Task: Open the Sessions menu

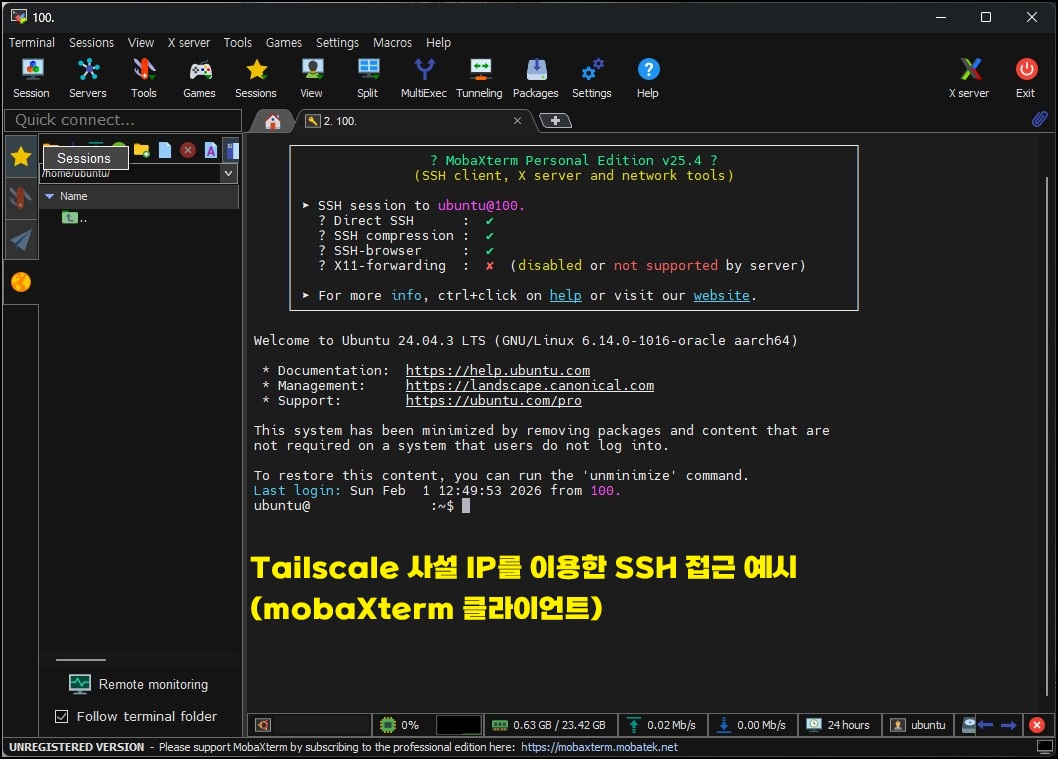Action: (x=91, y=43)
